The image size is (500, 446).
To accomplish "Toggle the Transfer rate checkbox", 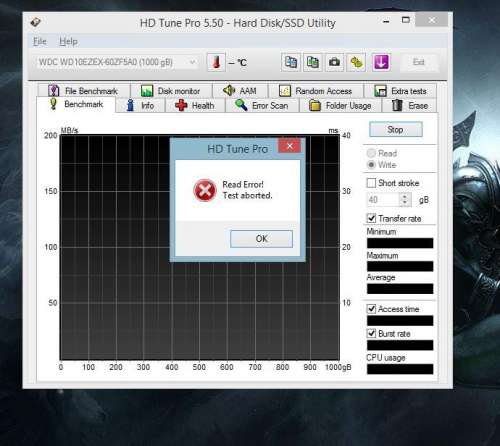I will (371, 218).
